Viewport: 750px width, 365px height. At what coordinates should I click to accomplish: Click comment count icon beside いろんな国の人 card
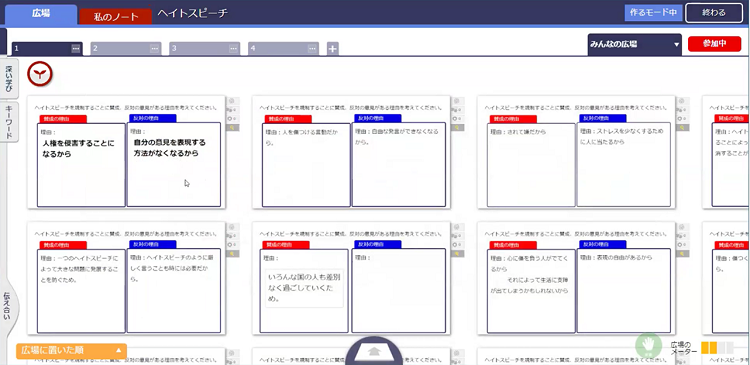click(x=457, y=236)
